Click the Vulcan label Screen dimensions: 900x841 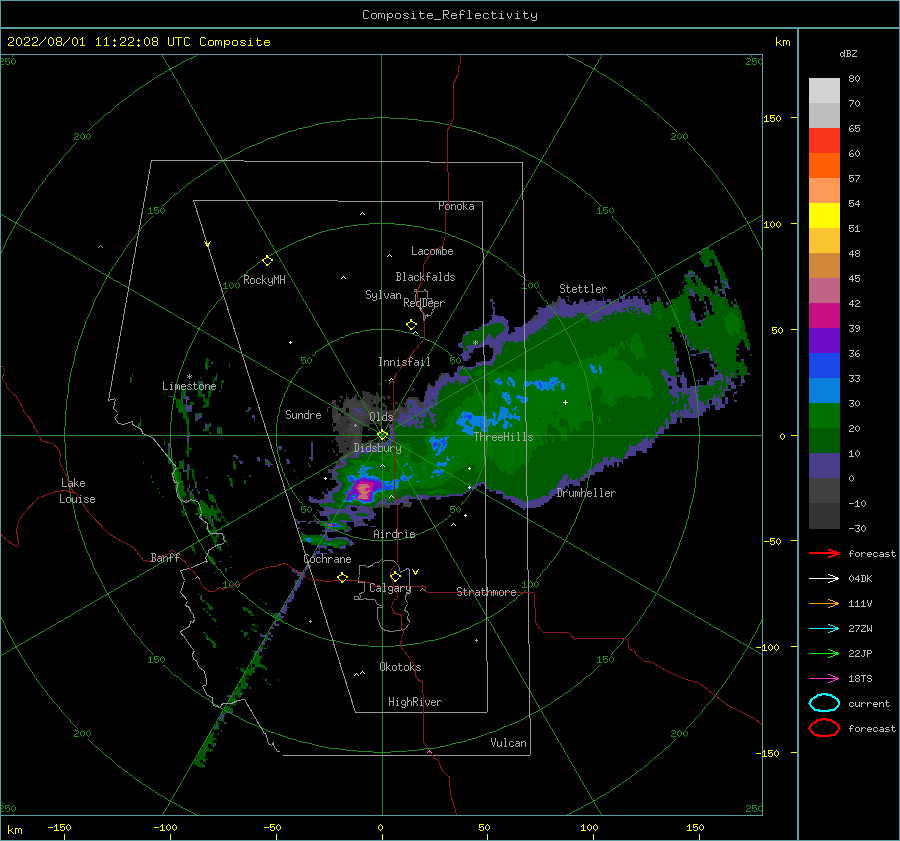(x=508, y=743)
